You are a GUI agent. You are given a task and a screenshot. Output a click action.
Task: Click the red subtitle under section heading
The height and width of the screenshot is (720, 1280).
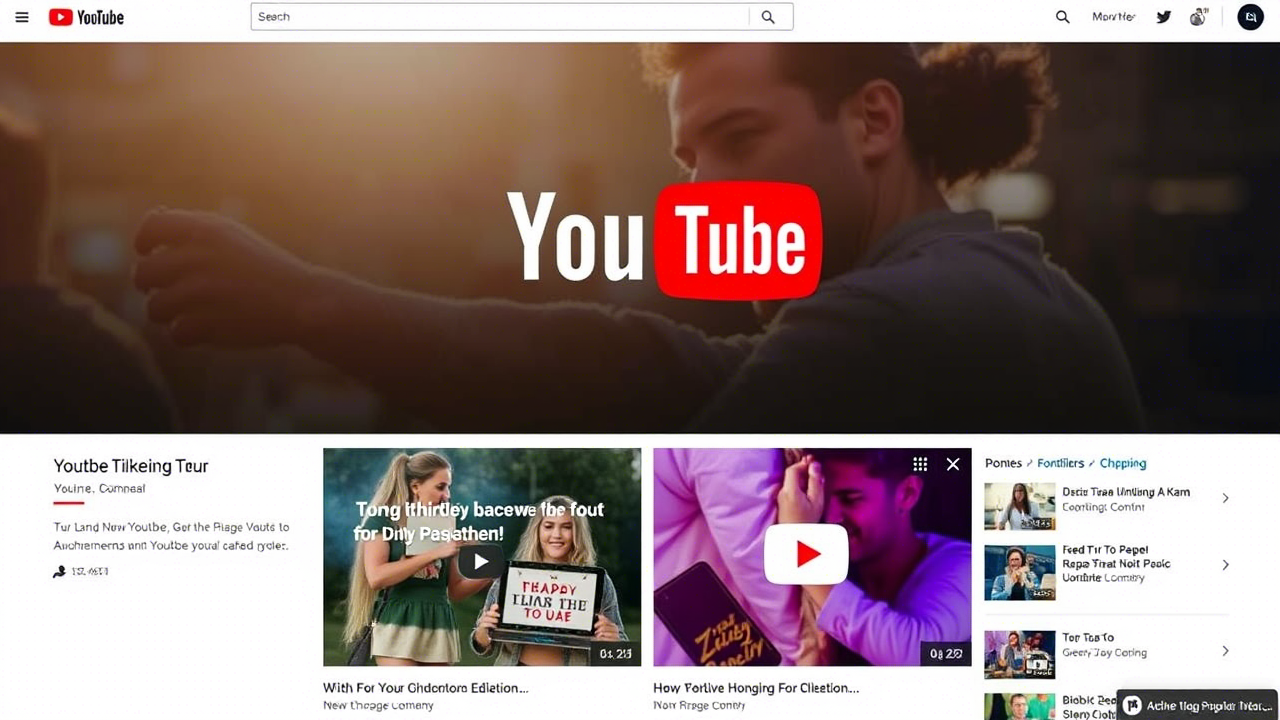click(x=99, y=489)
